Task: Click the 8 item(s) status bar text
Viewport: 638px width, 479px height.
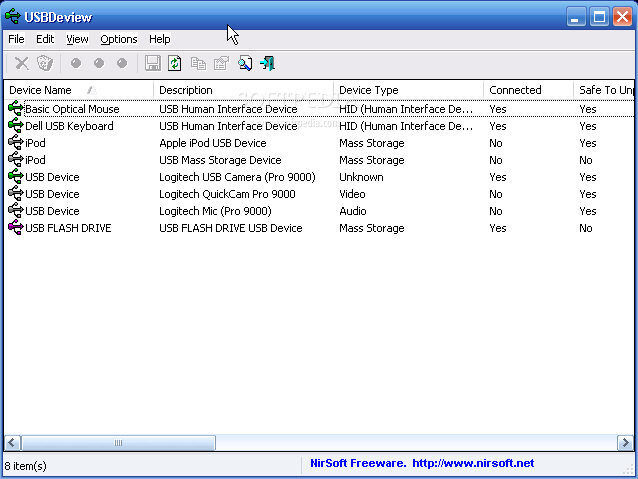Action: pos(25,466)
